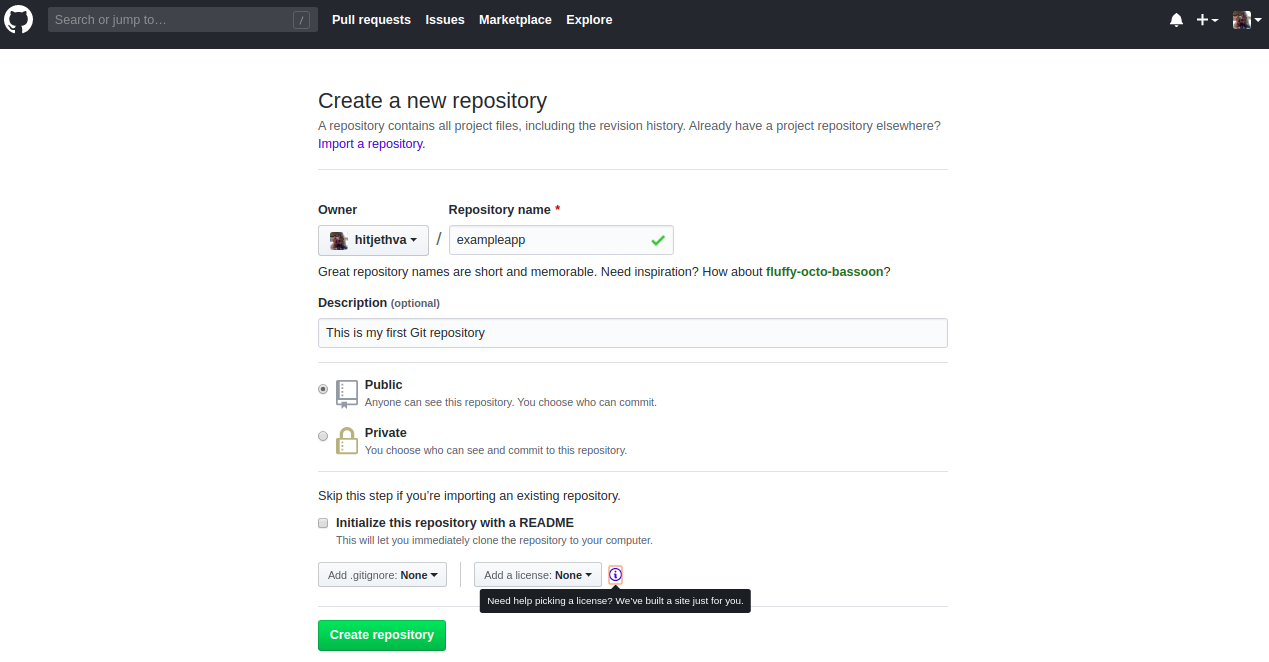Screen dimensions: 1269x662
Task: Open Marketplace from the top nav
Action: (x=515, y=20)
